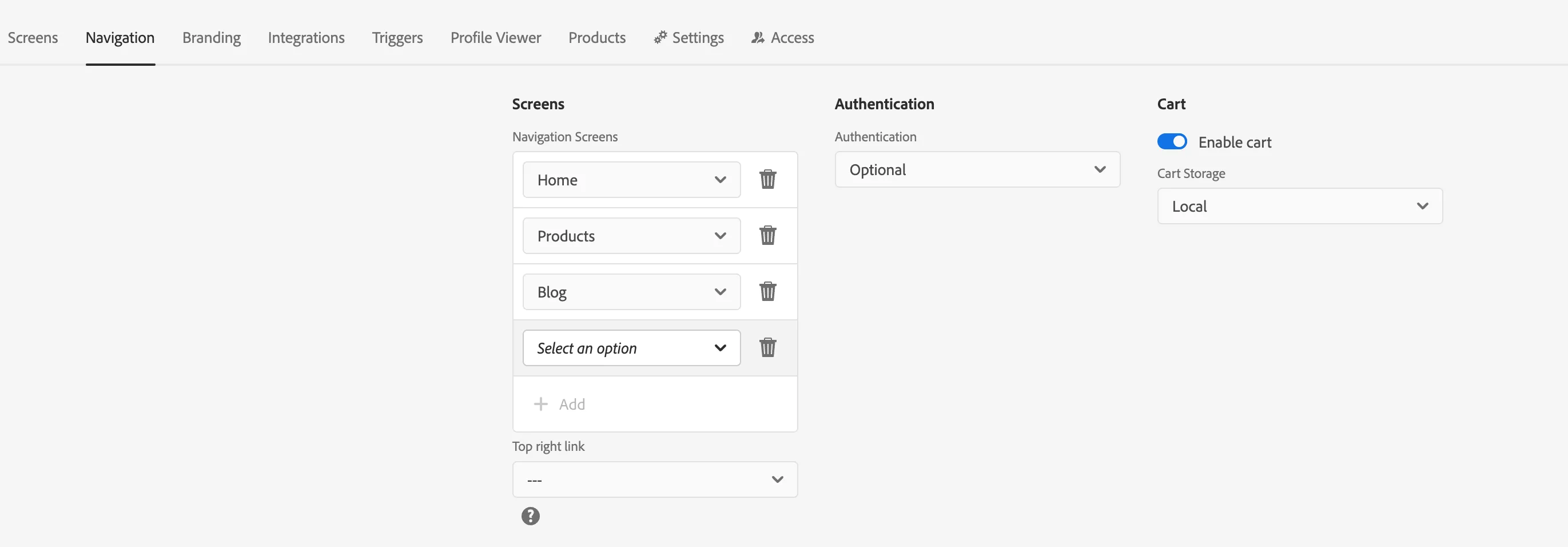Click the Top right link label
The image size is (1568, 547).
548,446
